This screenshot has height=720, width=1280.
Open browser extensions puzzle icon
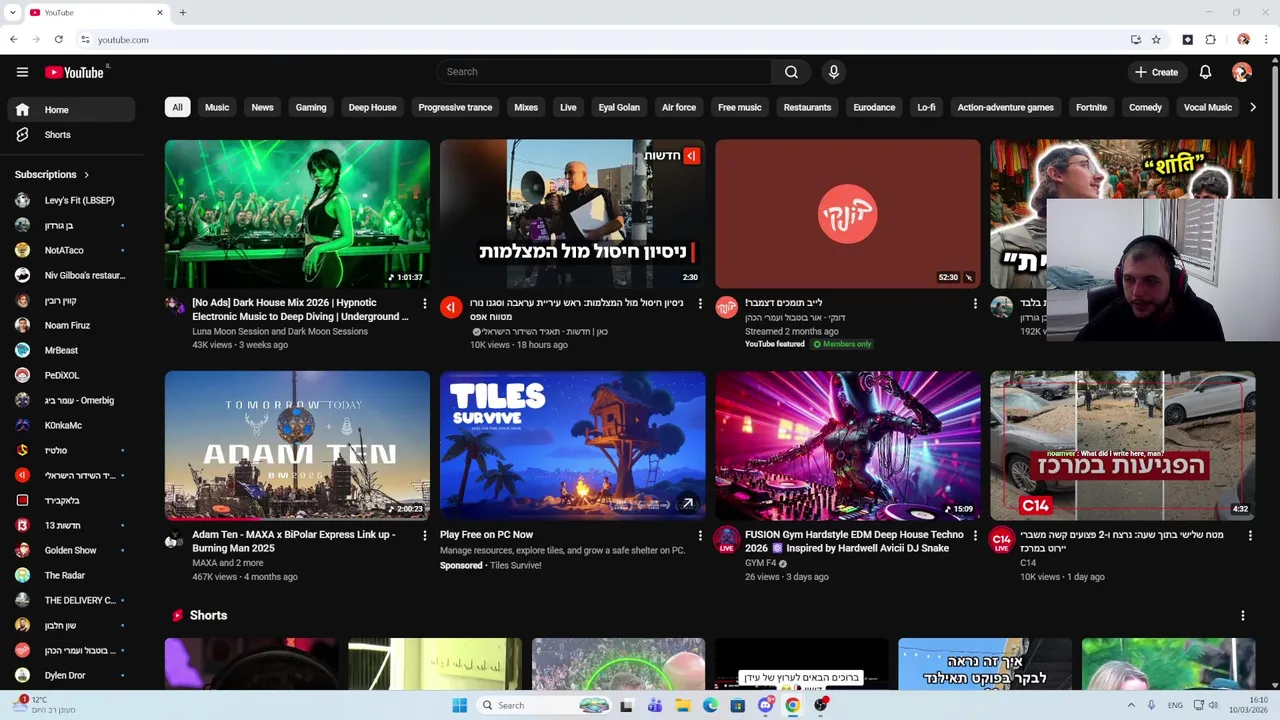1210,40
